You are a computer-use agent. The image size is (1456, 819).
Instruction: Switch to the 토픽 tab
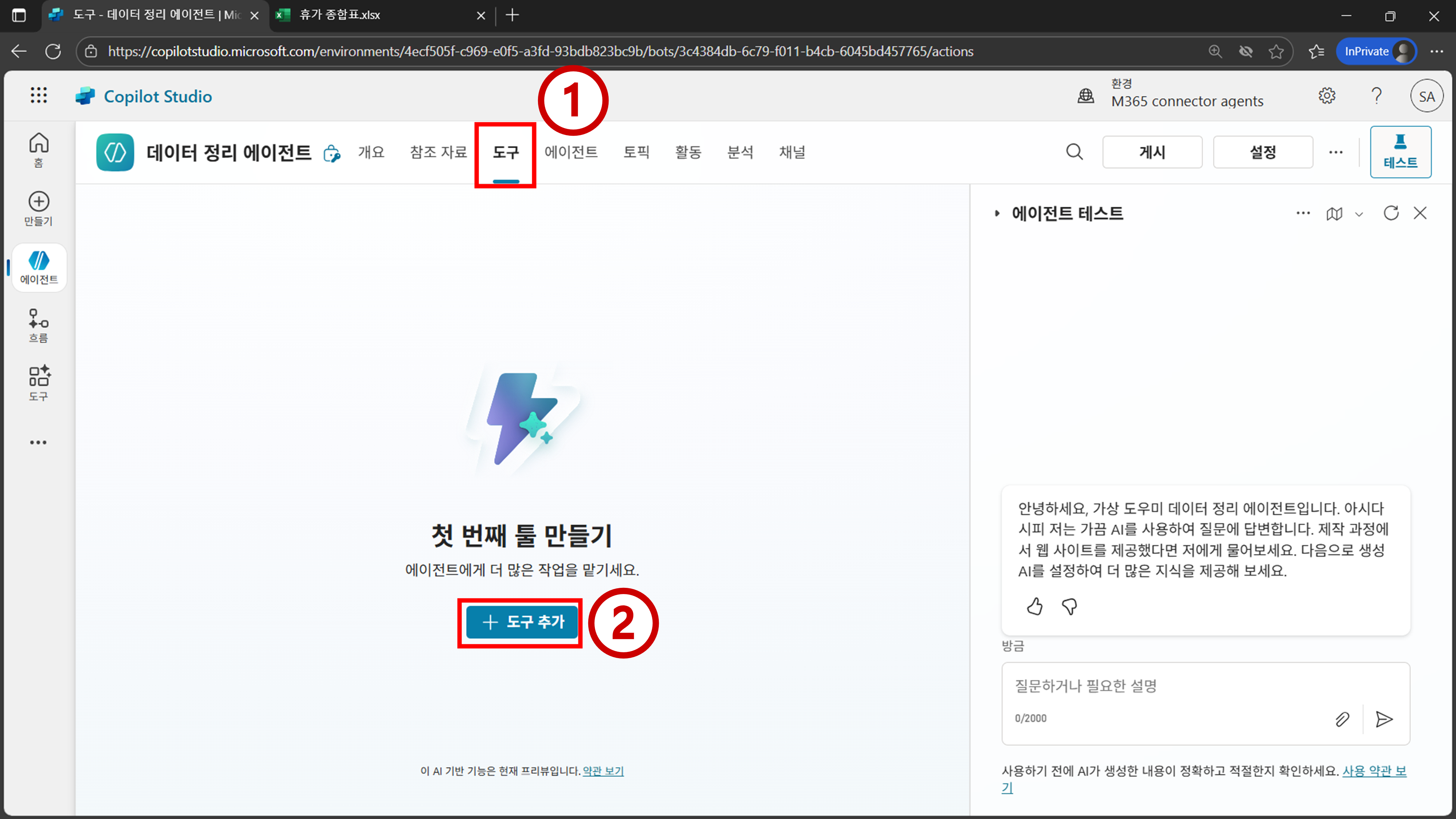(x=636, y=152)
